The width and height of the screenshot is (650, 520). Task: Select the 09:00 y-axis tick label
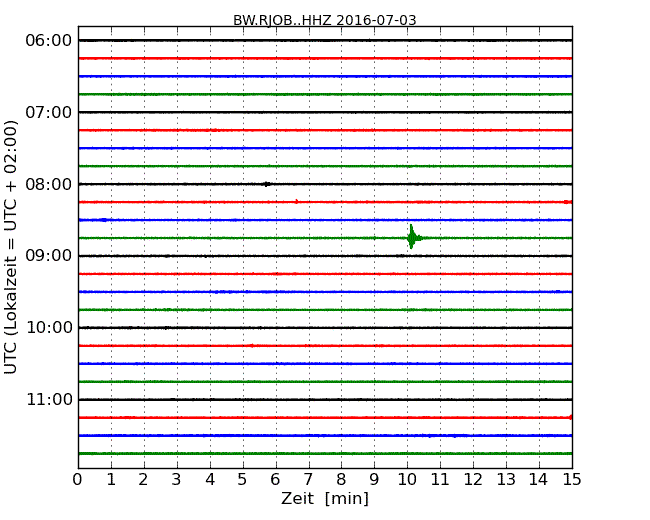point(49,256)
